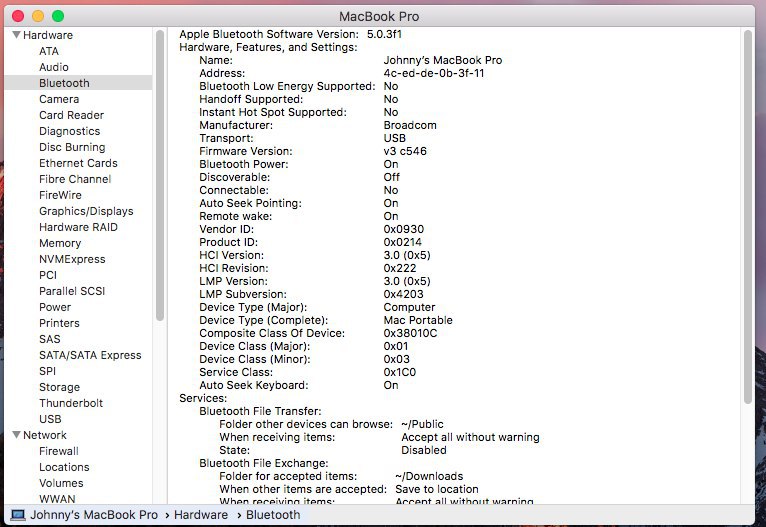Select Firewall under Network

coord(59,451)
